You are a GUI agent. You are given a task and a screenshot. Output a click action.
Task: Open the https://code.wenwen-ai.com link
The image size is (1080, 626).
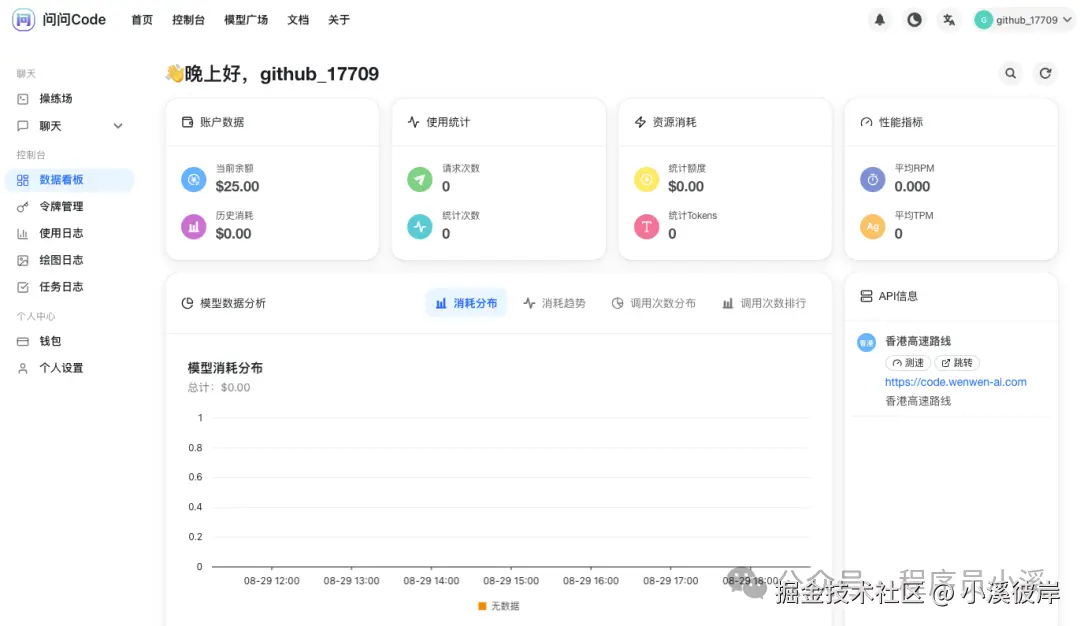tap(955, 381)
